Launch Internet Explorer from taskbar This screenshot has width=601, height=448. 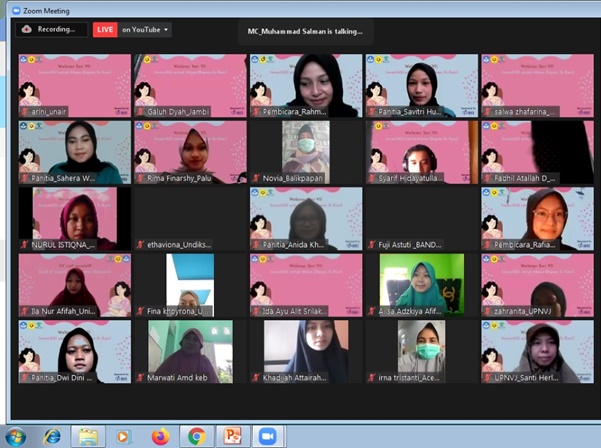pyautogui.click(x=51, y=436)
